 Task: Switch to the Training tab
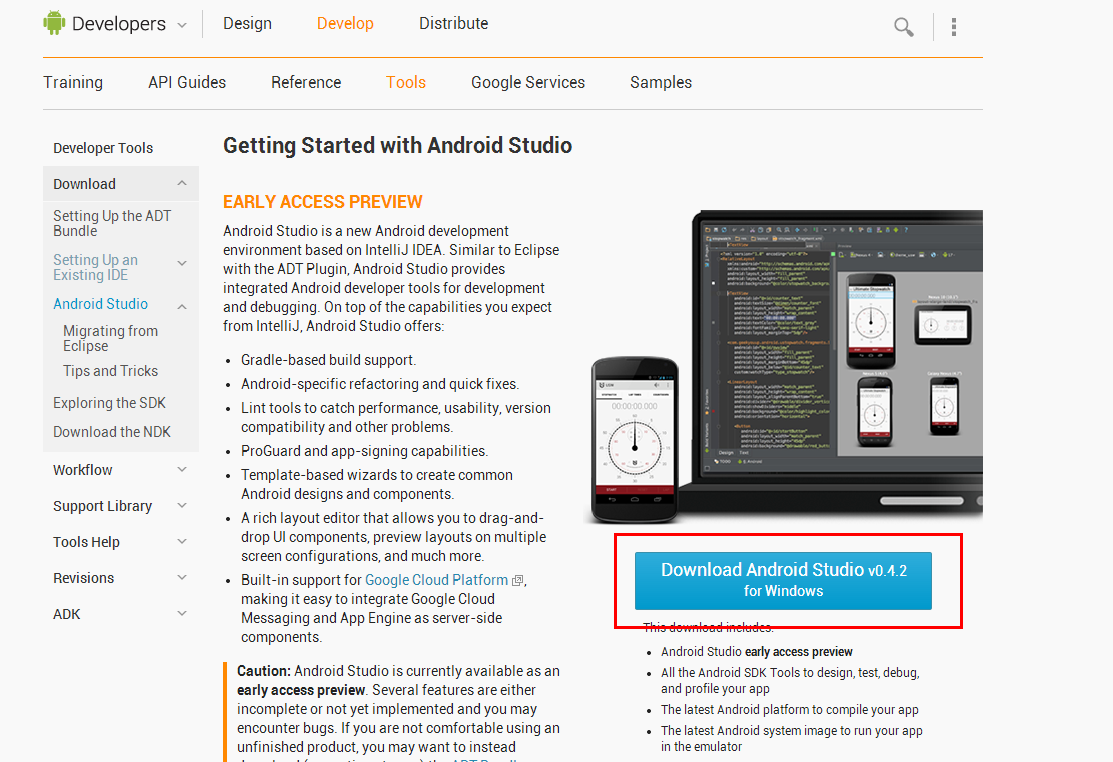73,82
